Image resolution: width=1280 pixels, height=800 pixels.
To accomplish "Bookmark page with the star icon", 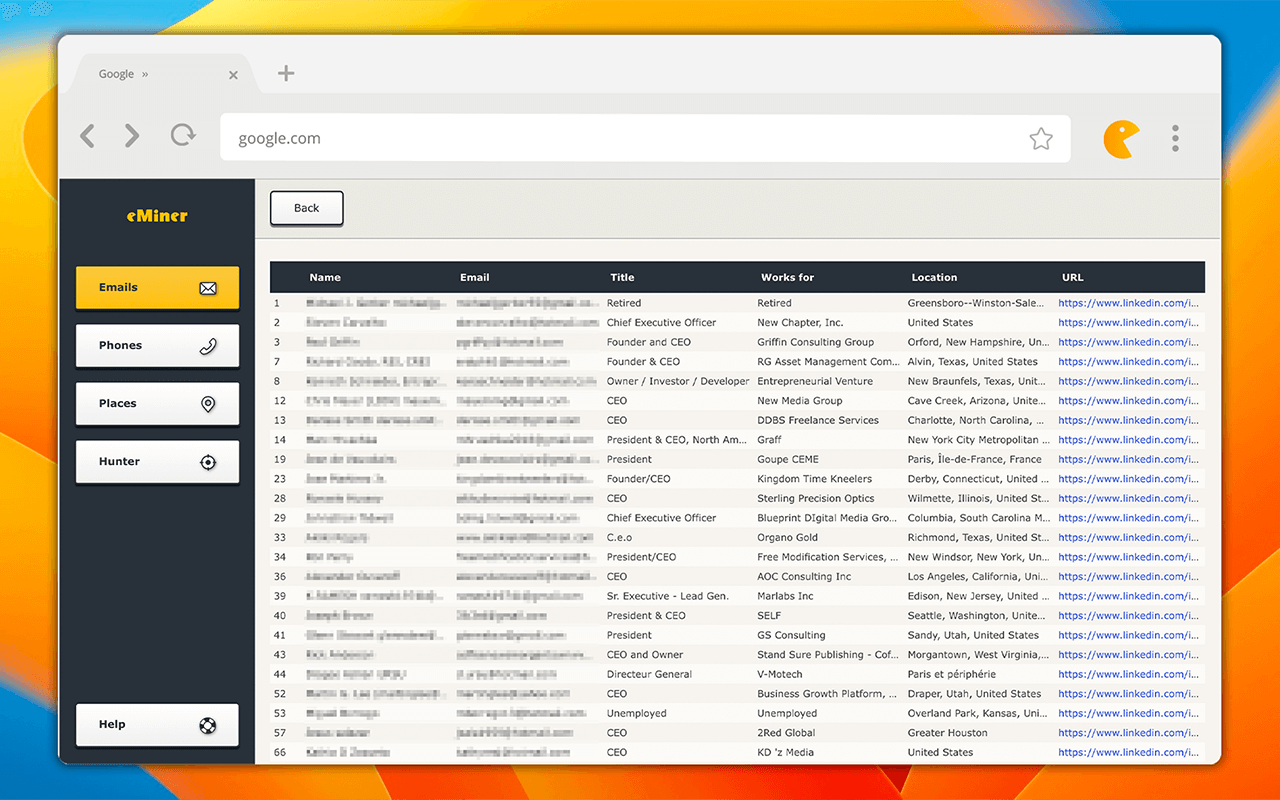I will pos(1041,139).
